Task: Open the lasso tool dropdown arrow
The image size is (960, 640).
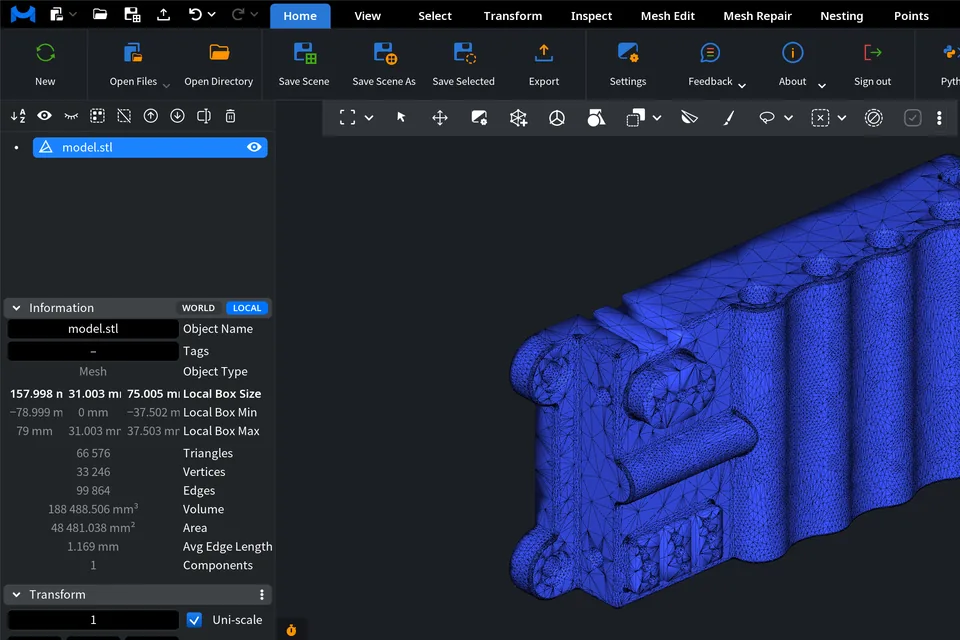Action: coord(789,118)
